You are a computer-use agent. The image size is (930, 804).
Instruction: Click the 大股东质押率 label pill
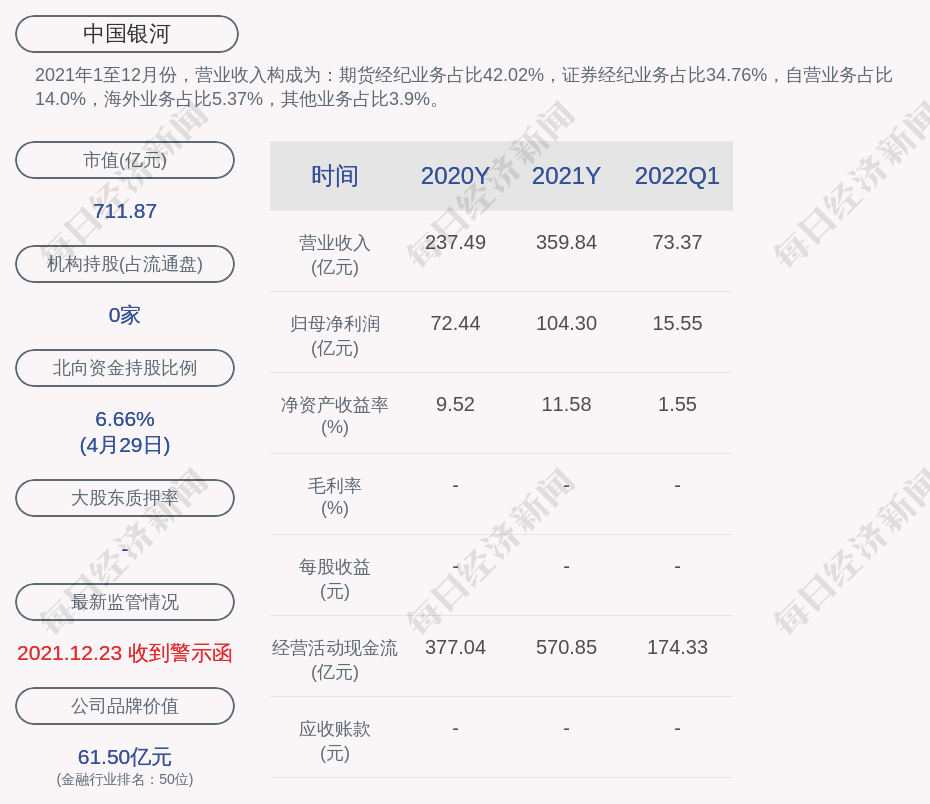[125, 498]
